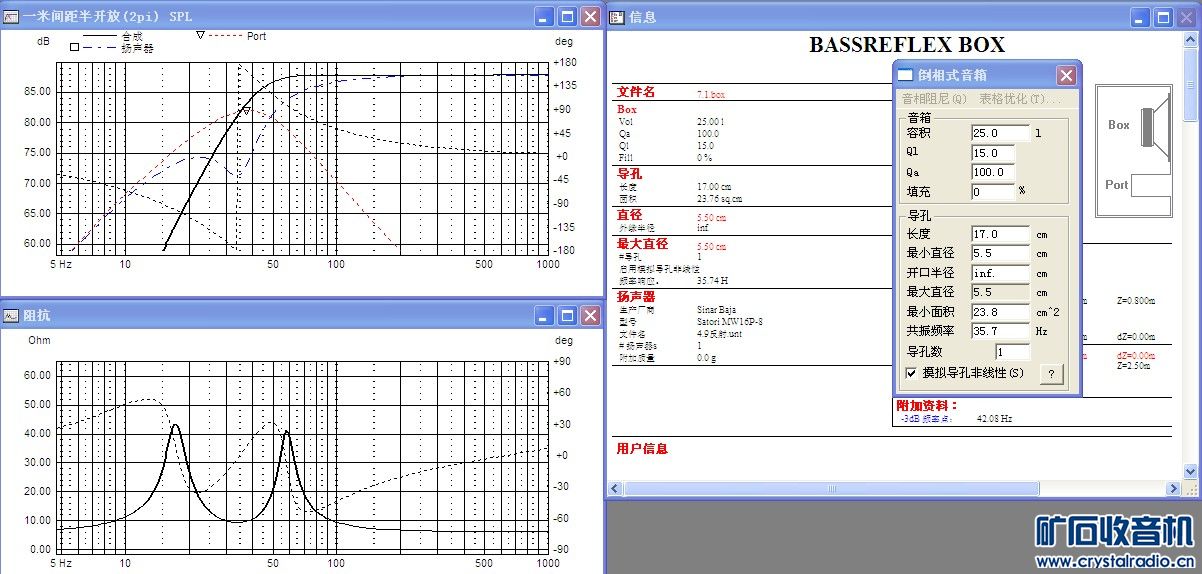Click the Z=0.800m text
This screenshot has width=1202, height=574.
coord(1135,300)
